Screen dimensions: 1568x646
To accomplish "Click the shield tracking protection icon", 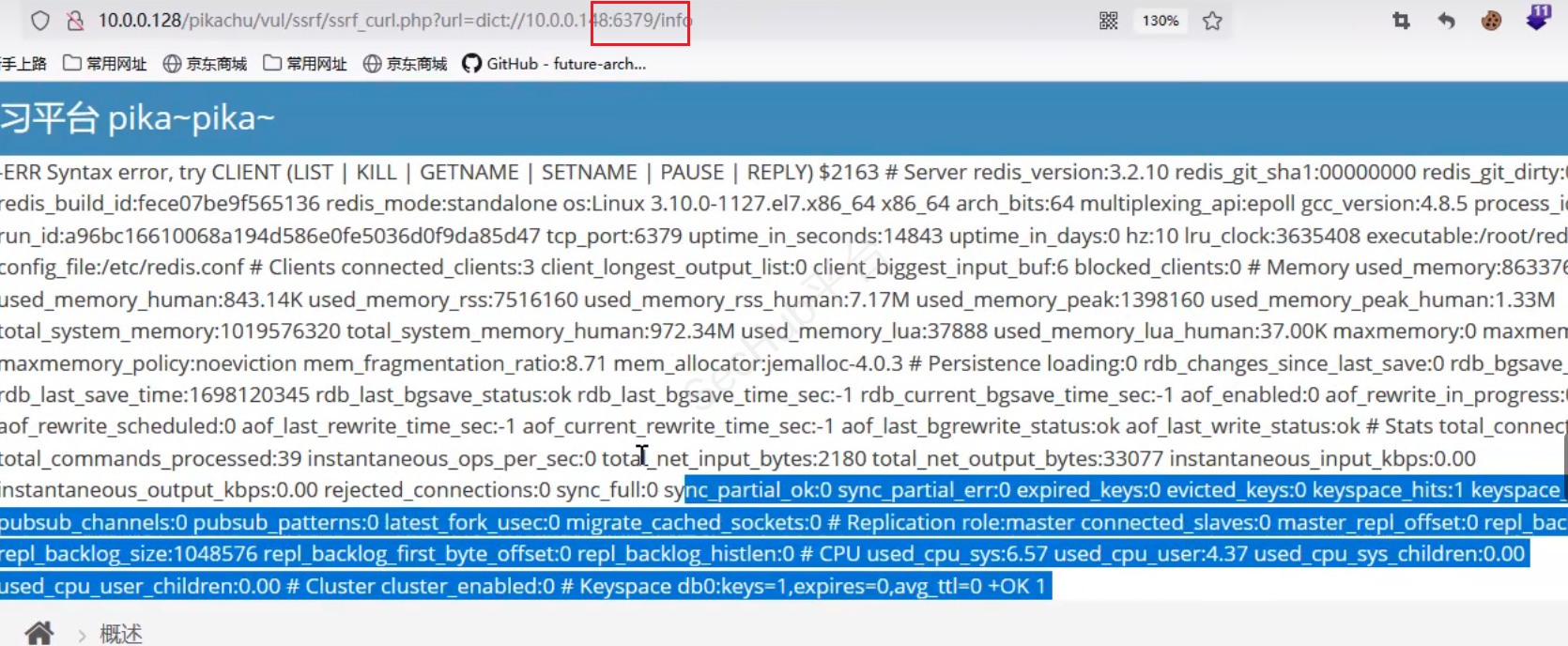I will [39, 21].
